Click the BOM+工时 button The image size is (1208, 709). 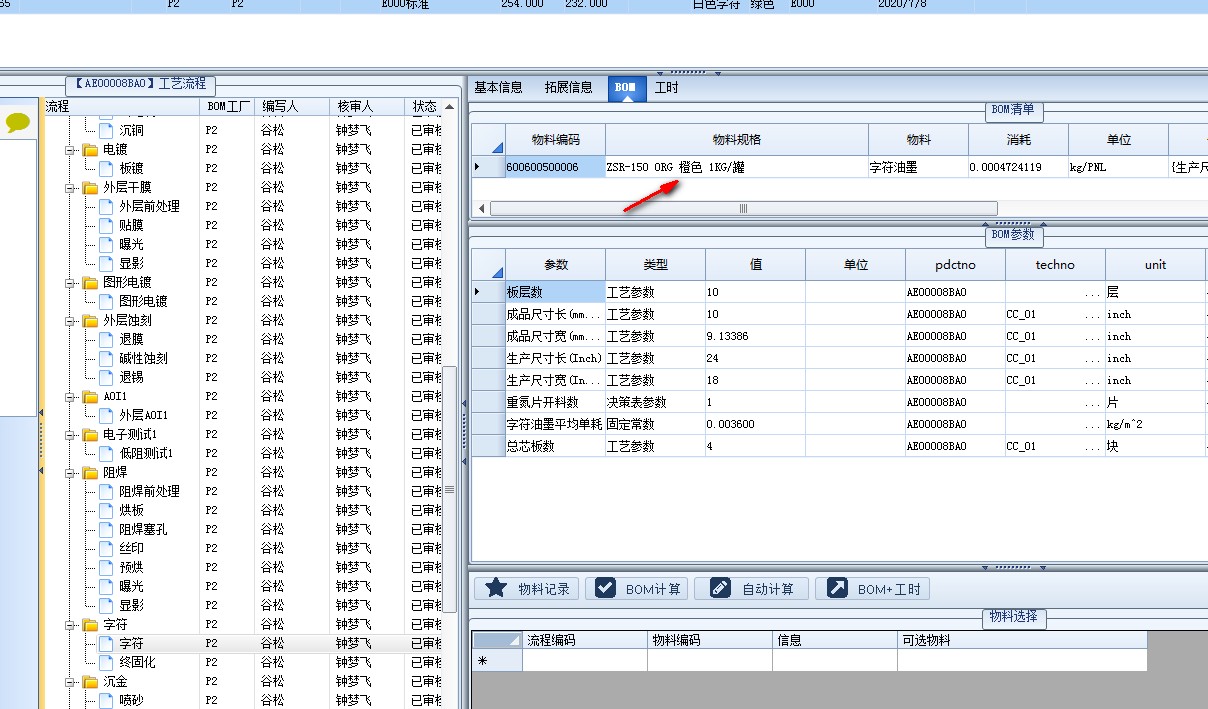point(872,588)
